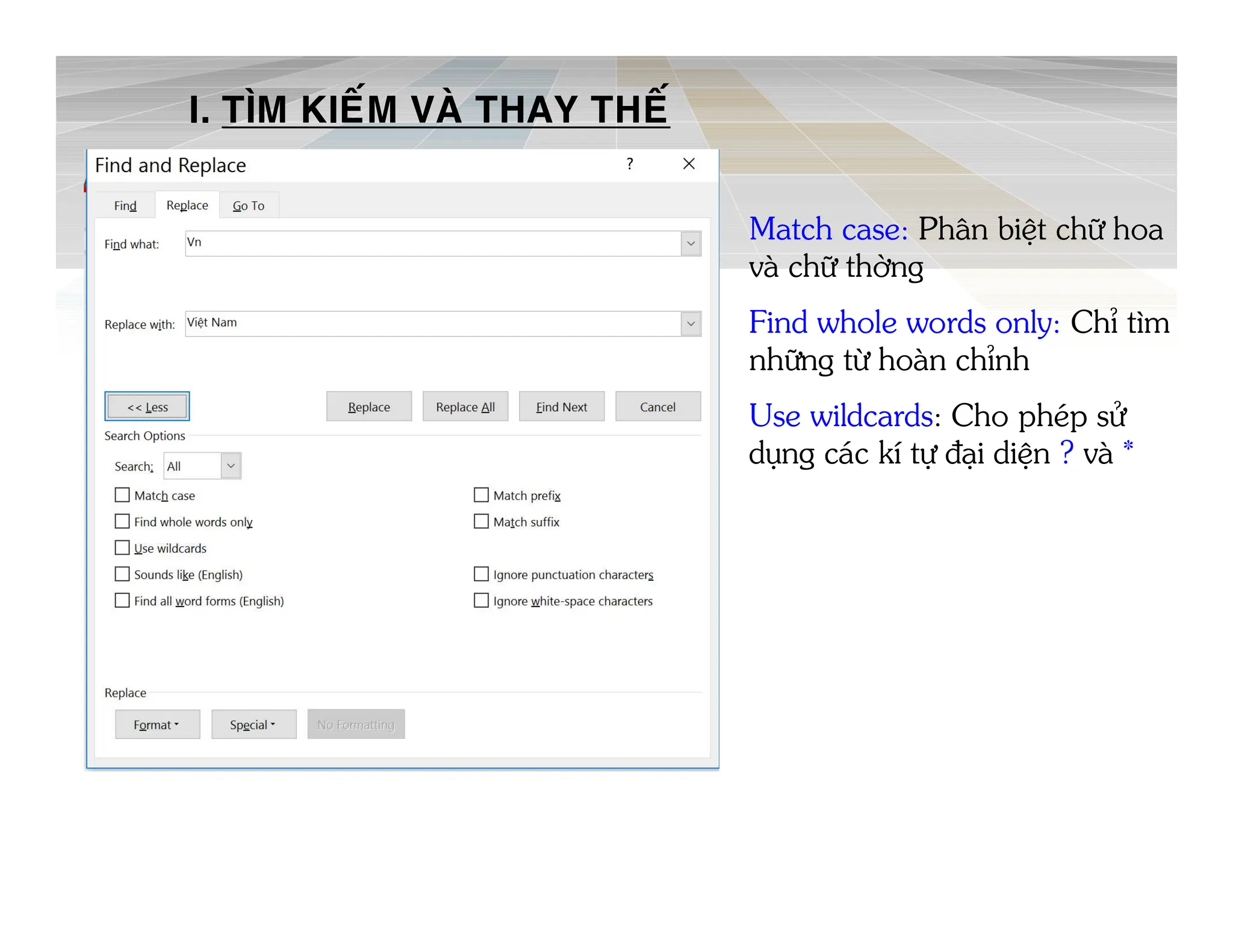Check Ignore punctuation characters
This screenshot has height=952, width=1233.
pos(481,574)
